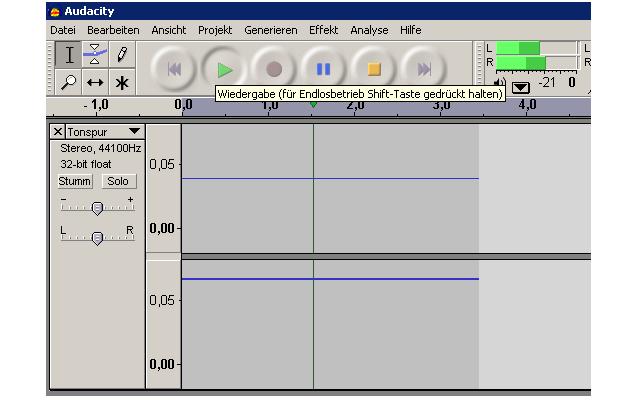Click the L/R pan slider handle
Image resolution: width=640 pixels, height=400 pixels.
pyautogui.click(x=97, y=238)
